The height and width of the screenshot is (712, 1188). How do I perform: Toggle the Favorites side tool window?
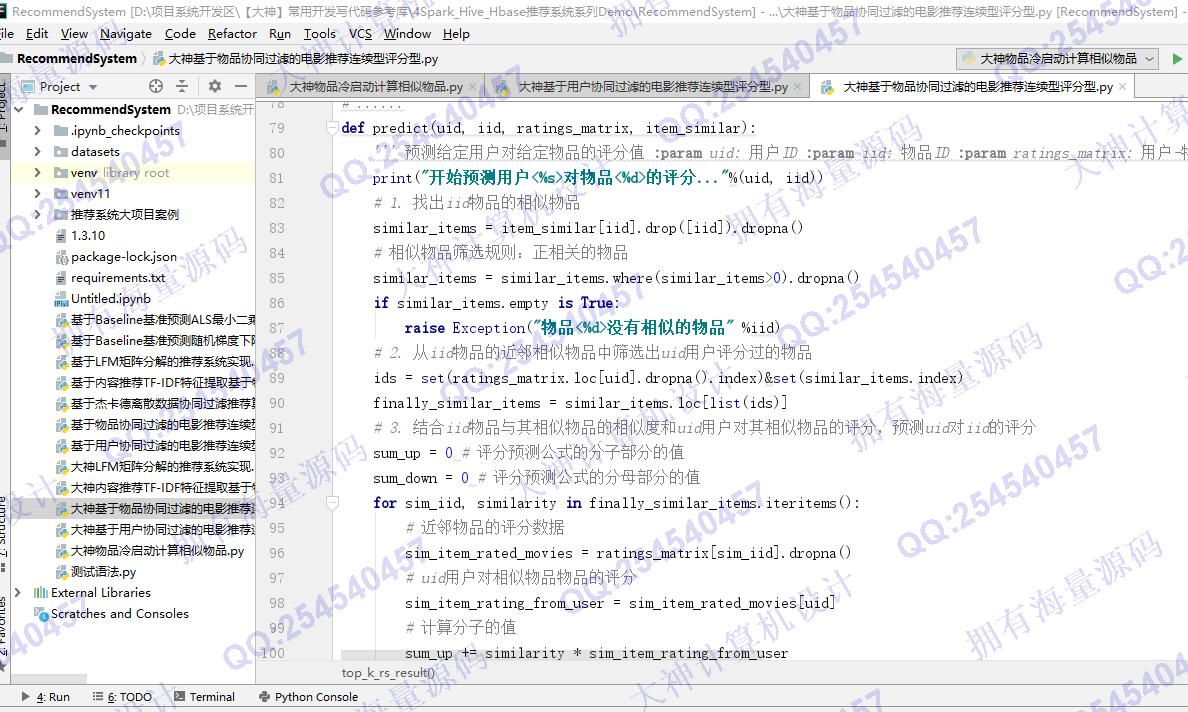[4, 633]
